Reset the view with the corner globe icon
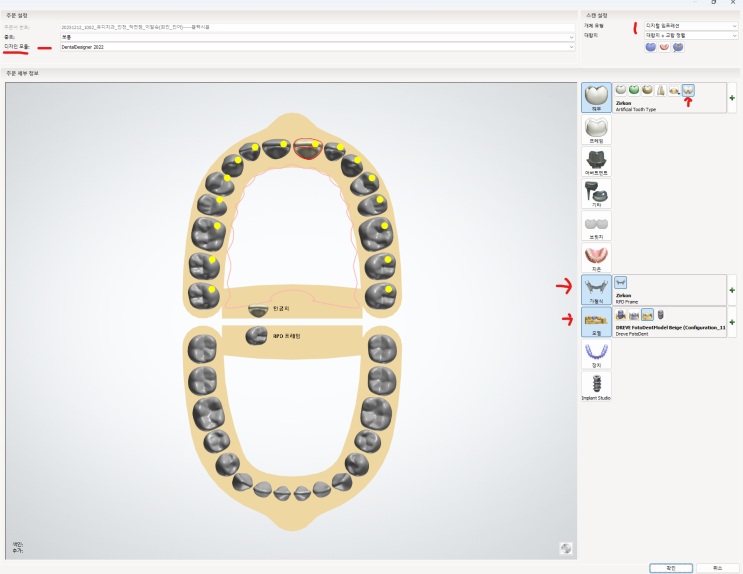Viewport: 743px width, 574px height. coord(566,548)
